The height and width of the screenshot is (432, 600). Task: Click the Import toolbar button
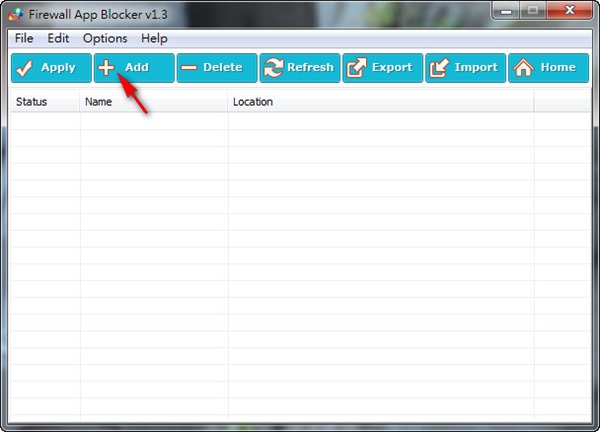point(466,68)
